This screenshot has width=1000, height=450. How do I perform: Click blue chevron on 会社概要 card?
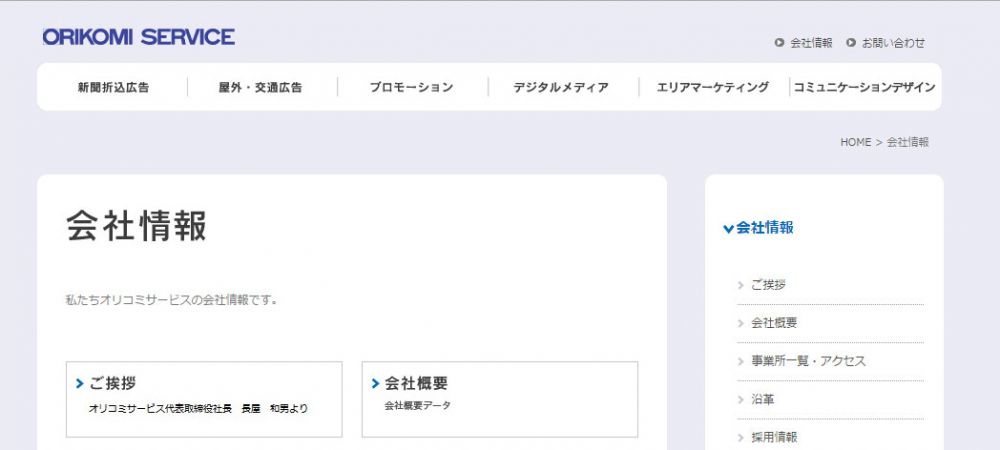pos(376,383)
